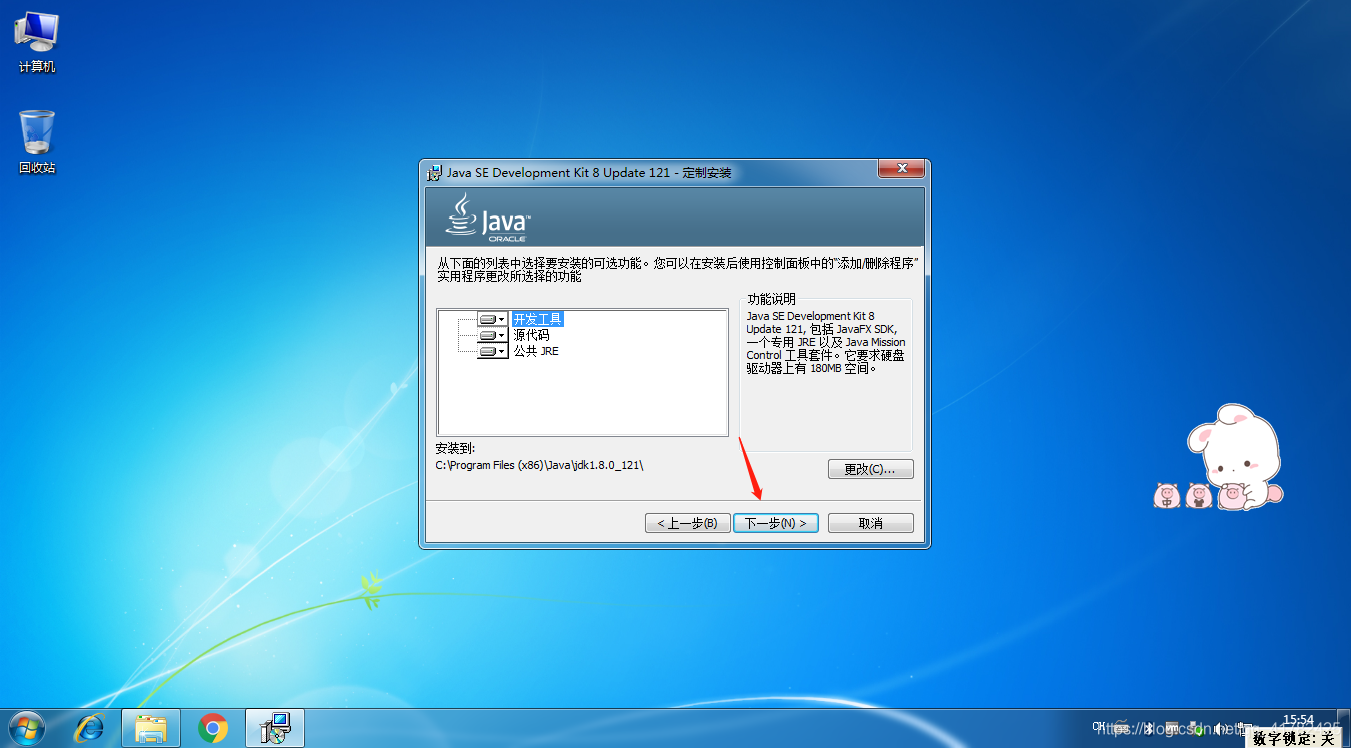
Task: Select the Java installer taskbar button
Action: (x=274, y=728)
